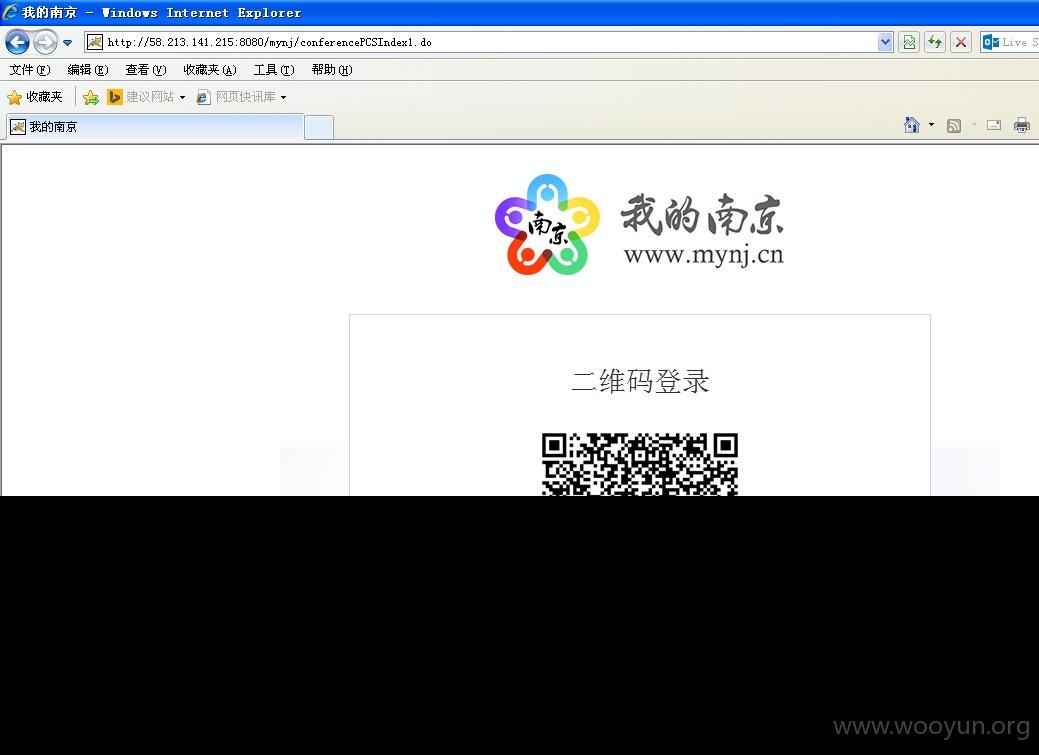The height and width of the screenshot is (755, 1039).
Task: Expand the 建议网站 dropdown arrow
Action: tap(182, 97)
